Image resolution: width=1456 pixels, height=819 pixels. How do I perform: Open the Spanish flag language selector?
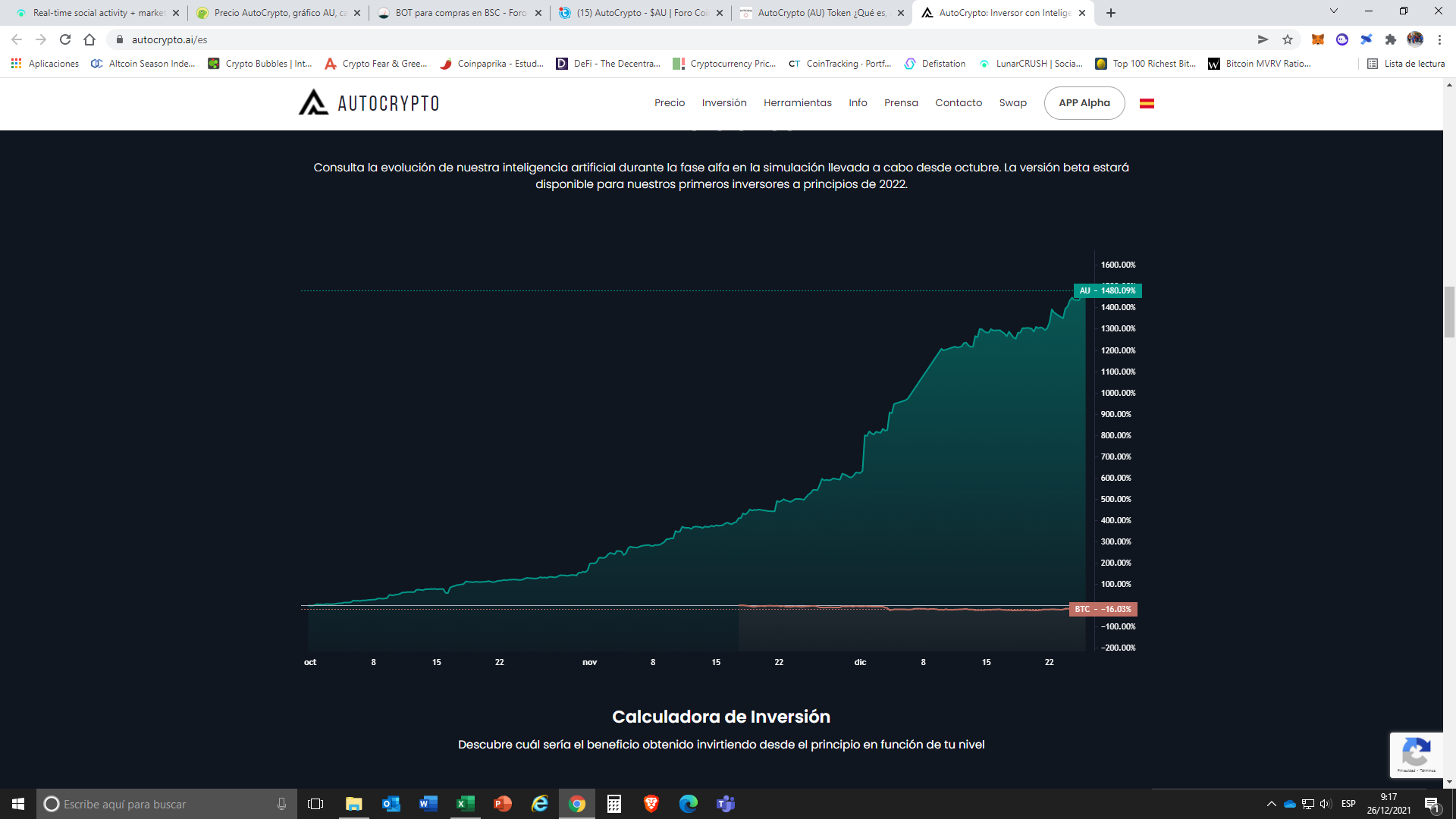[1147, 103]
